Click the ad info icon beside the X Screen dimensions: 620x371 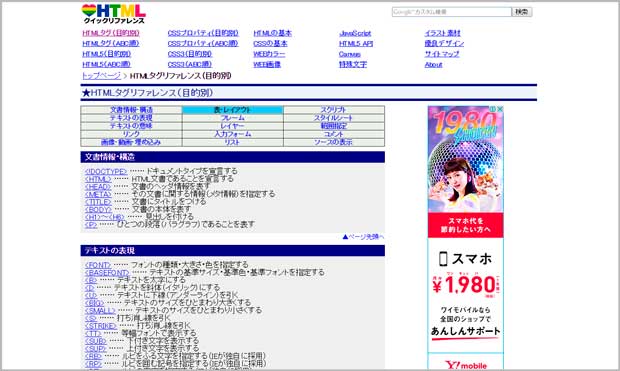493,109
